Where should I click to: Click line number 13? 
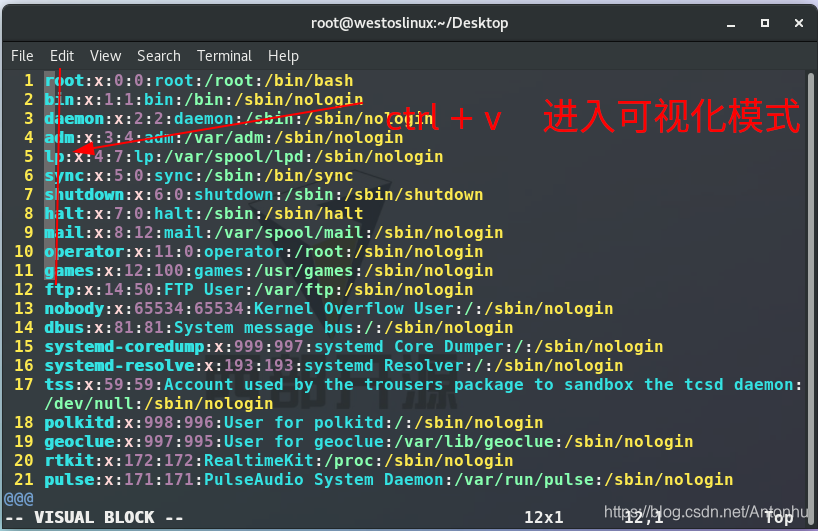(23, 309)
